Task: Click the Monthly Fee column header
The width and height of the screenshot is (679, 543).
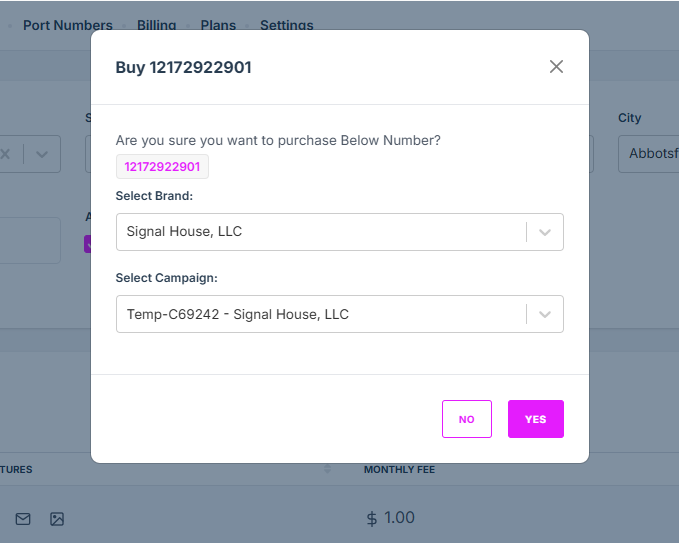Action: [x=399, y=469]
